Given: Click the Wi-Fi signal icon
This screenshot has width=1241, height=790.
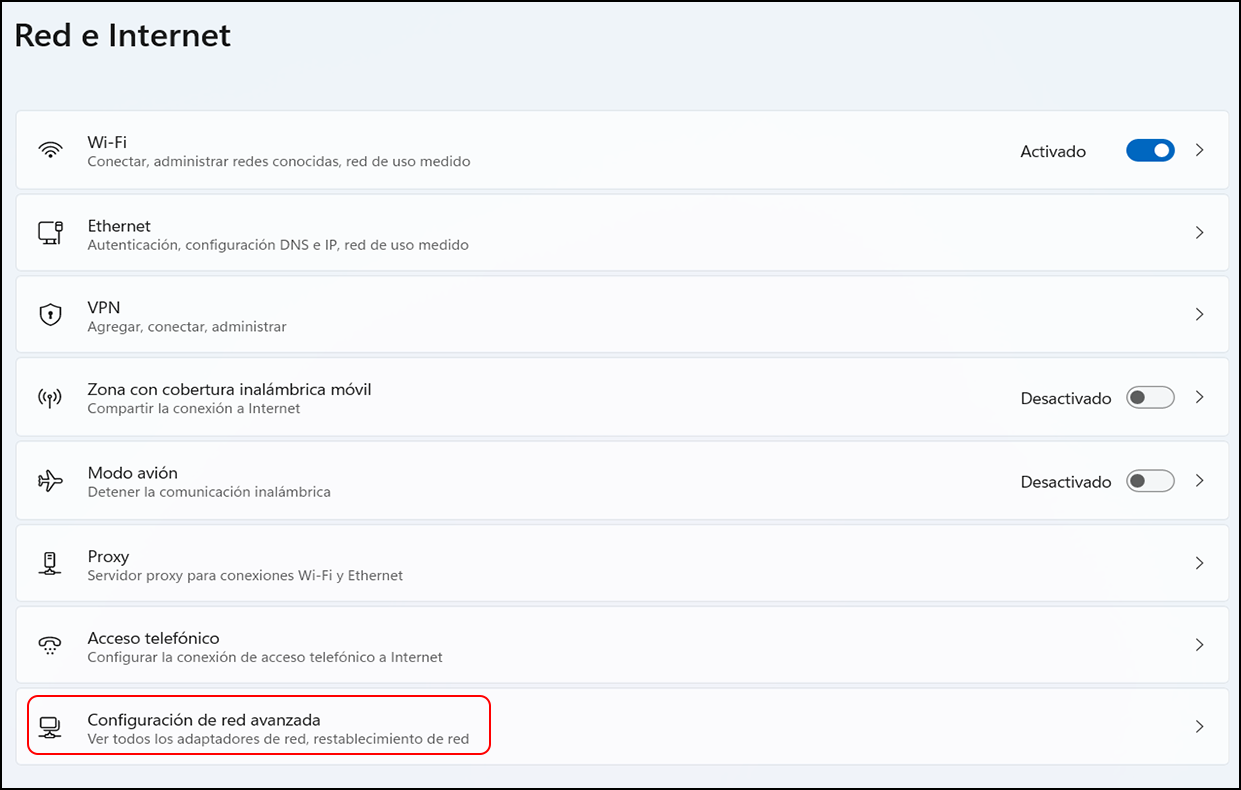Looking at the screenshot, I should pyautogui.click(x=50, y=151).
